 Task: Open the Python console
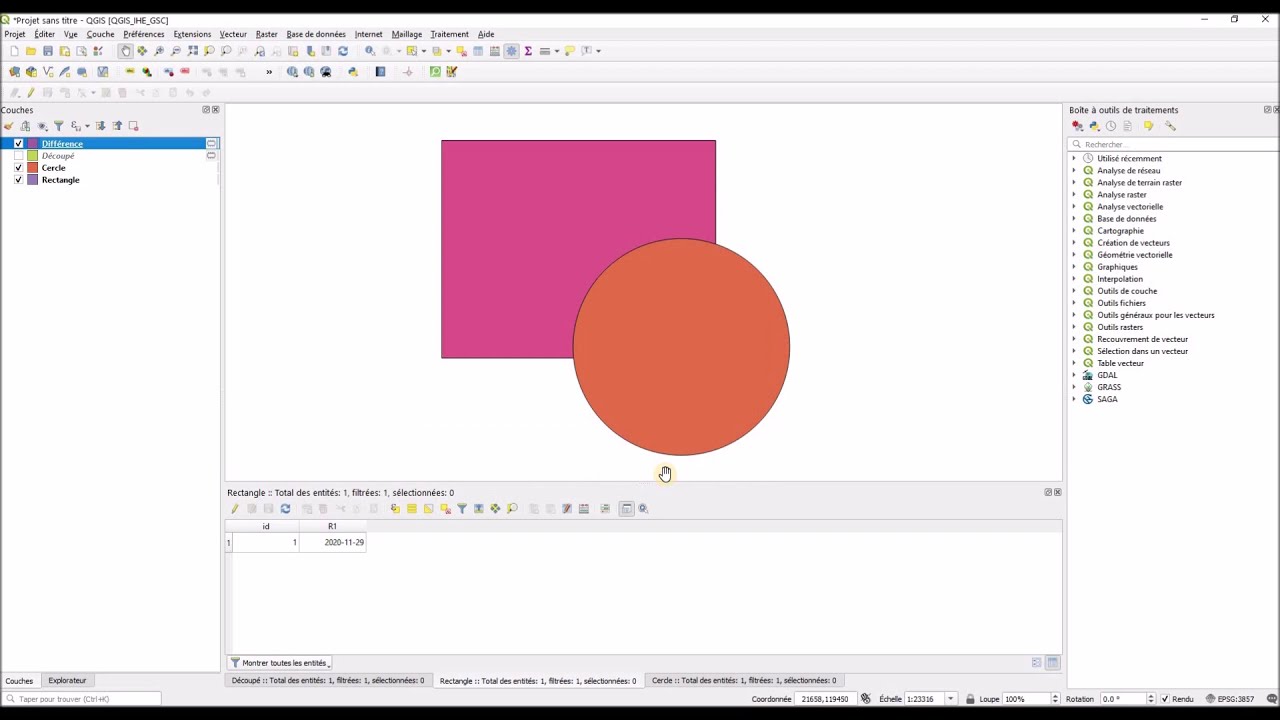pos(353,72)
